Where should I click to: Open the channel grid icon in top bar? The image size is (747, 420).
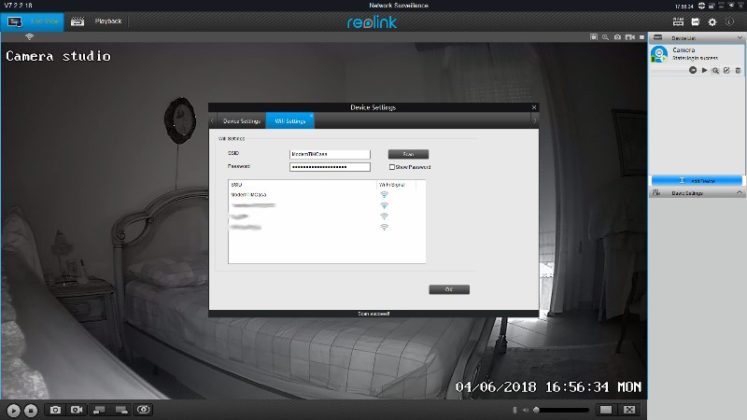tap(678, 22)
